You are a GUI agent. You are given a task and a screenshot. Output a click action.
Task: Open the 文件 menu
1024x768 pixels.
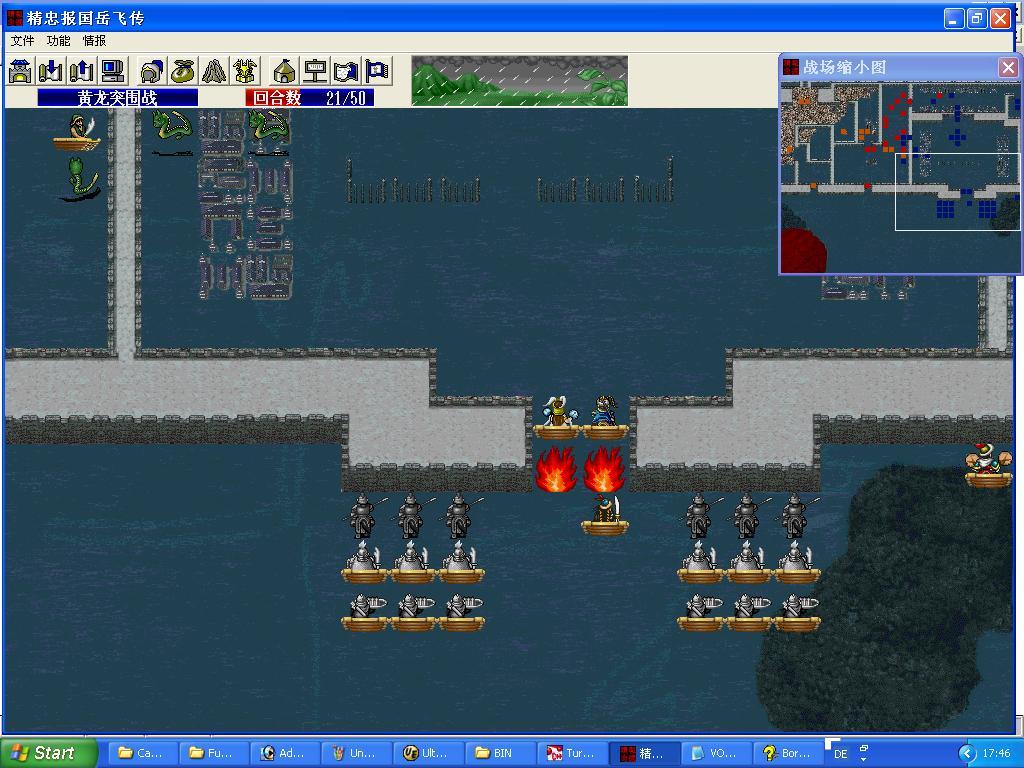pyautogui.click(x=22, y=40)
